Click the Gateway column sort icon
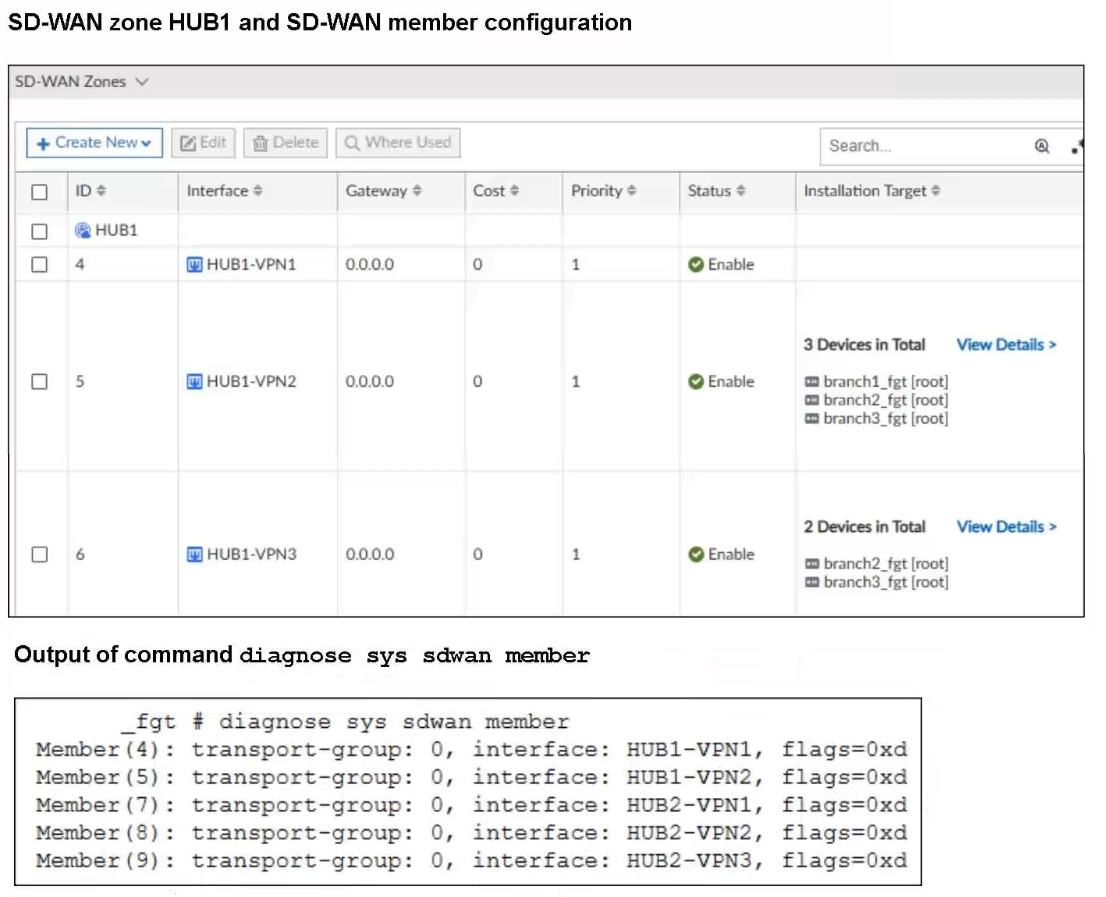This screenshot has width=1106, height=897. pos(417,190)
